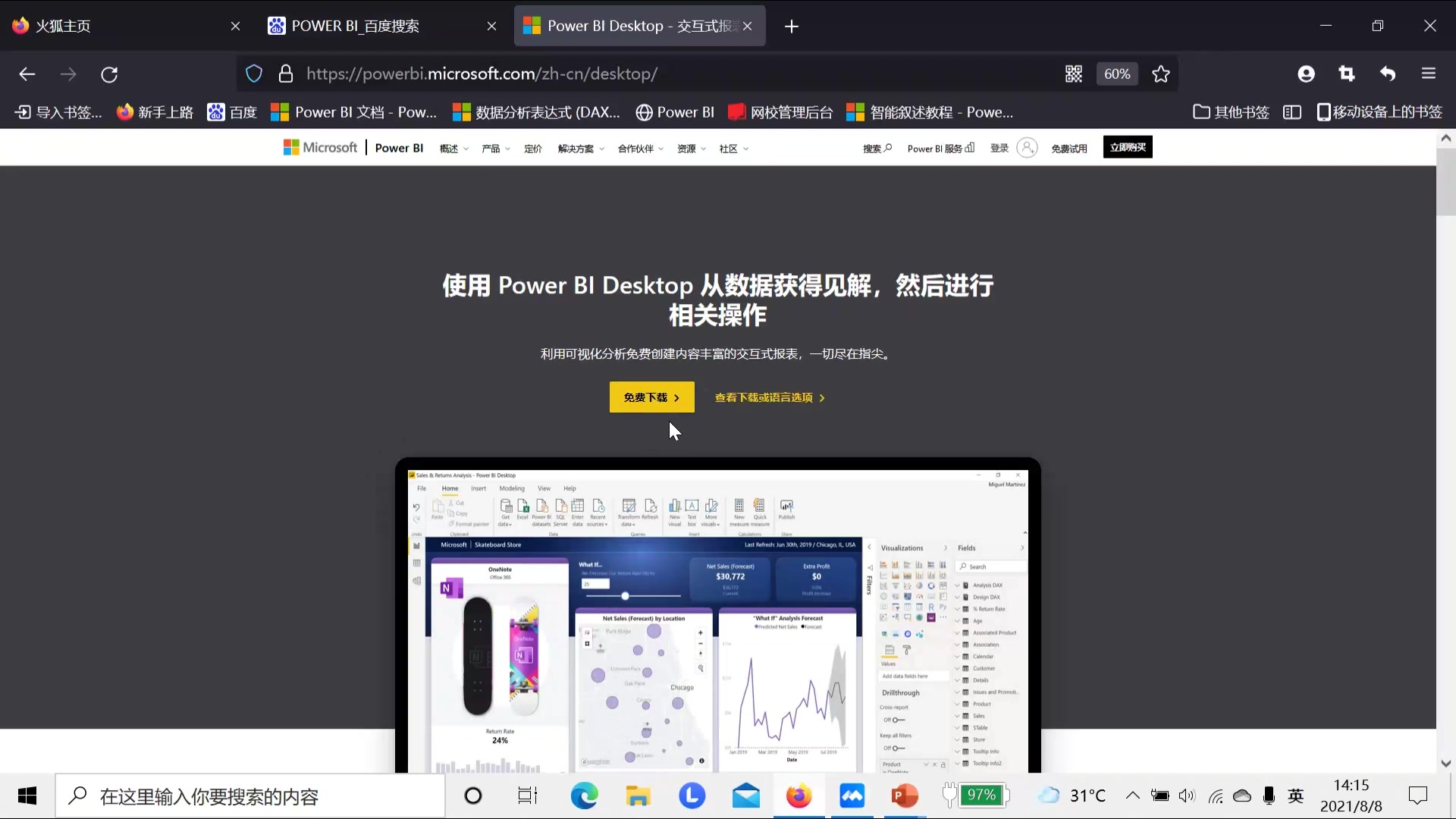Click the screenshot capture icon in toolbar
1456x819 pixels.
click(1348, 74)
